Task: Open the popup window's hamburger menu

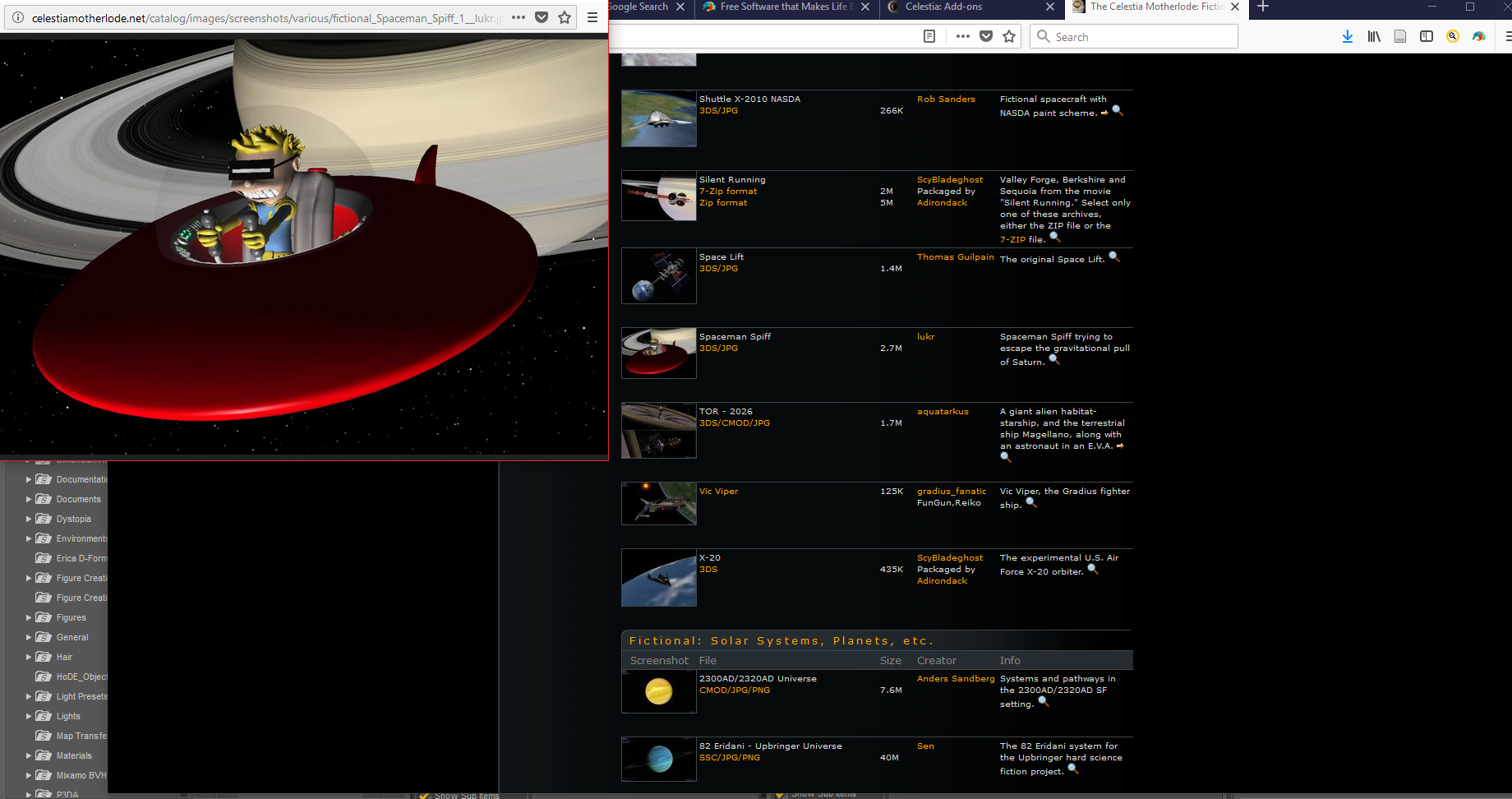Action: click(592, 17)
